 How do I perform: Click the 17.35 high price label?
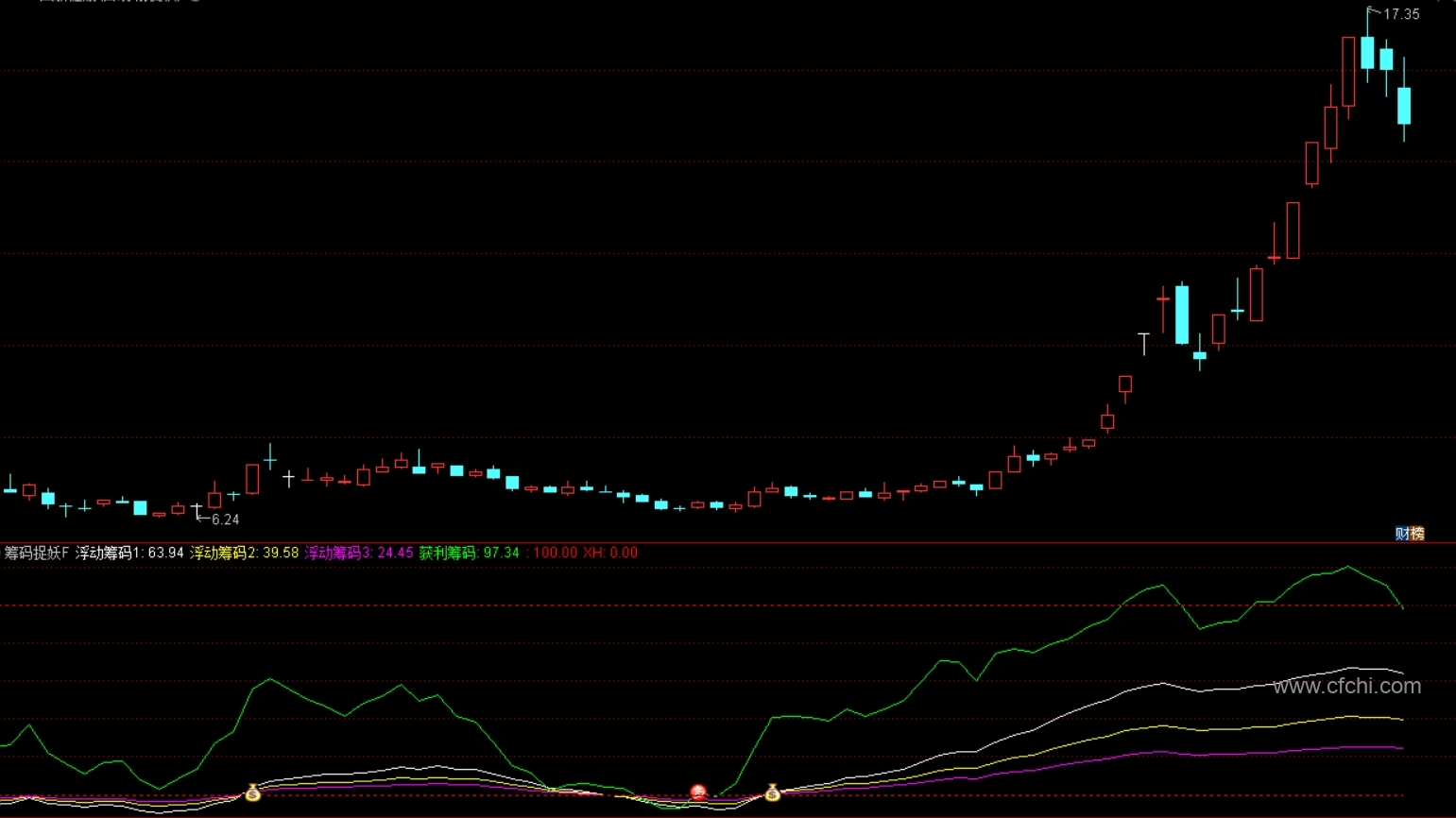click(x=1401, y=14)
